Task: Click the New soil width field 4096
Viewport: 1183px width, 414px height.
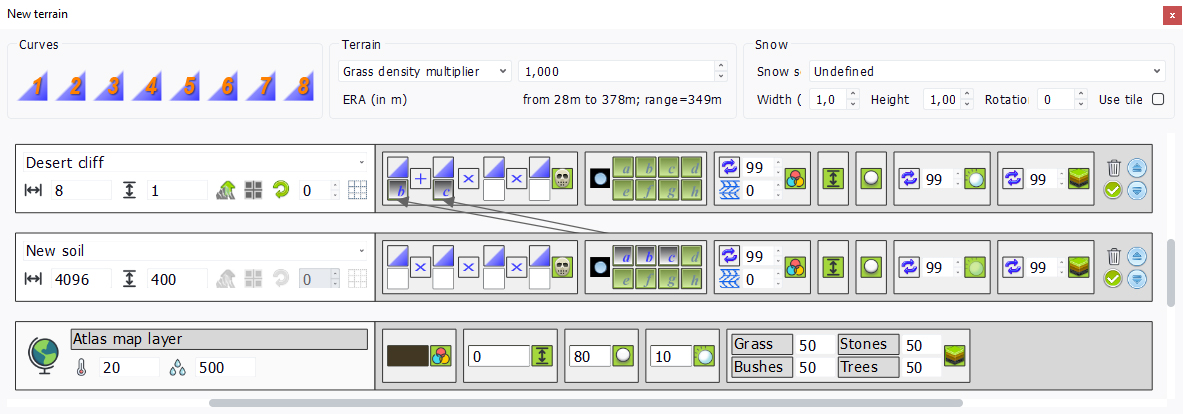Action: pyautogui.click(x=82, y=279)
